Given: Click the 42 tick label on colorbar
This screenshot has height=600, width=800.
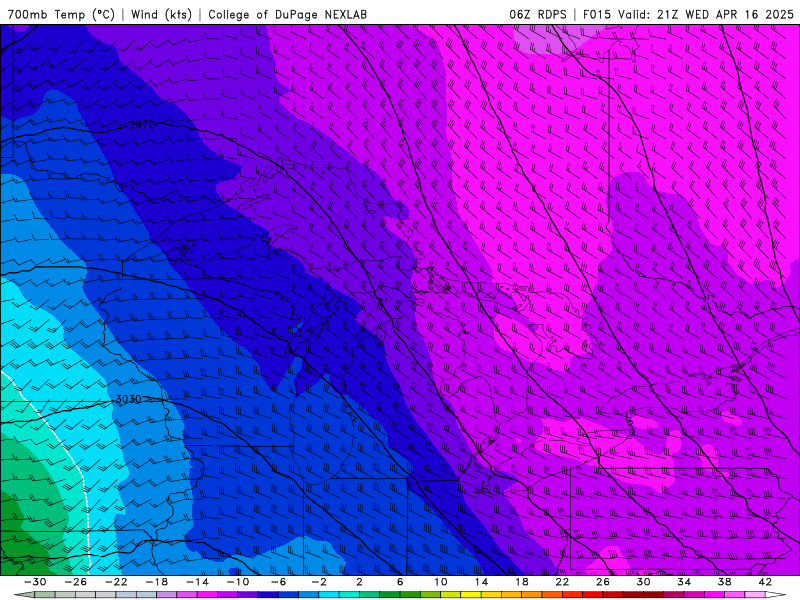Looking at the screenshot, I should (x=765, y=582).
